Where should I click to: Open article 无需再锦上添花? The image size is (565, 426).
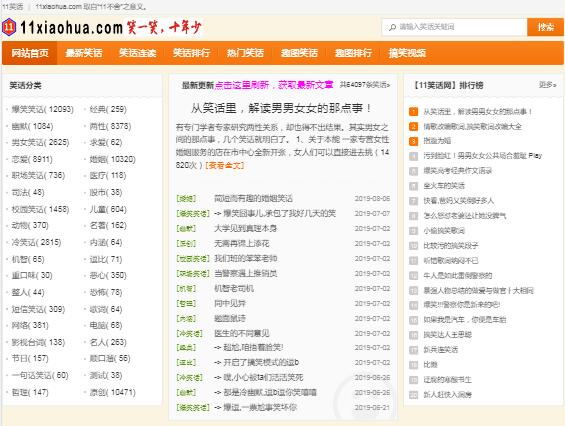coord(241,244)
